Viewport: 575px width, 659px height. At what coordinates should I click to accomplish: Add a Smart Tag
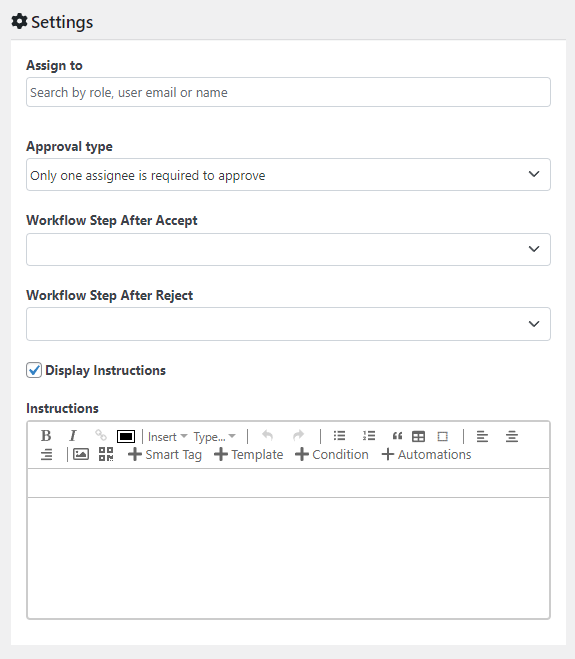(165, 454)
